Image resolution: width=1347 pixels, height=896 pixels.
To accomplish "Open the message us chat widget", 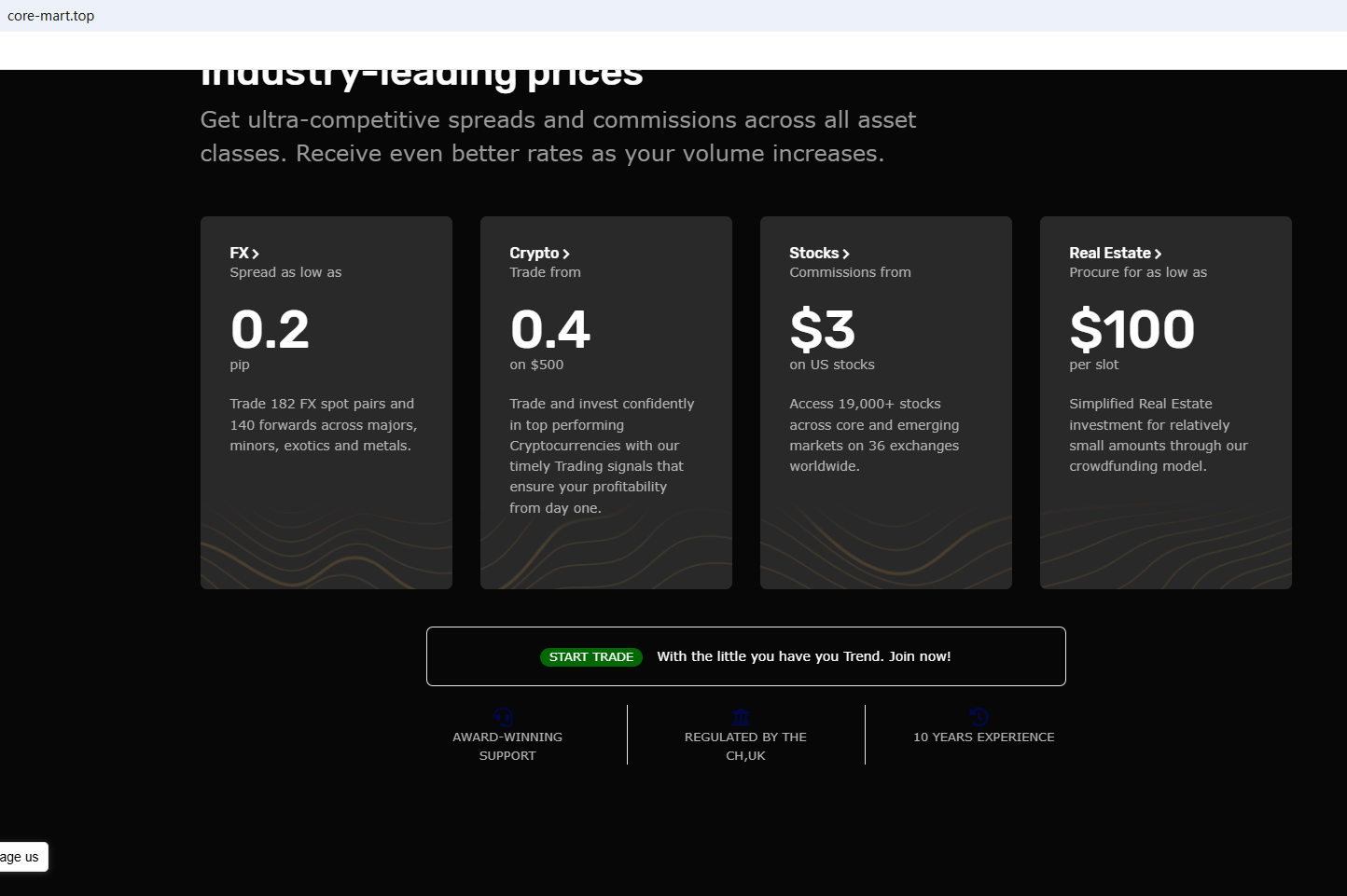I will pyautogui.click(x=22, y=857).
